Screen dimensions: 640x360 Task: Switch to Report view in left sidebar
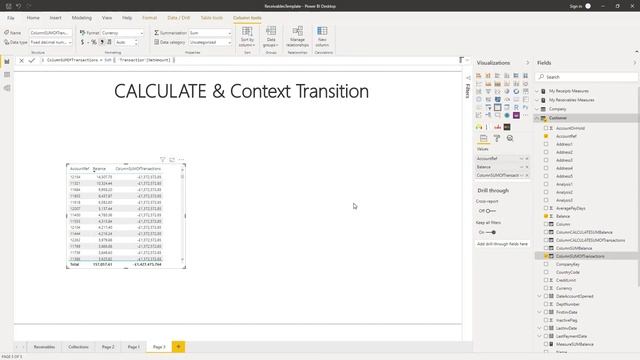[x=7, y=62]
